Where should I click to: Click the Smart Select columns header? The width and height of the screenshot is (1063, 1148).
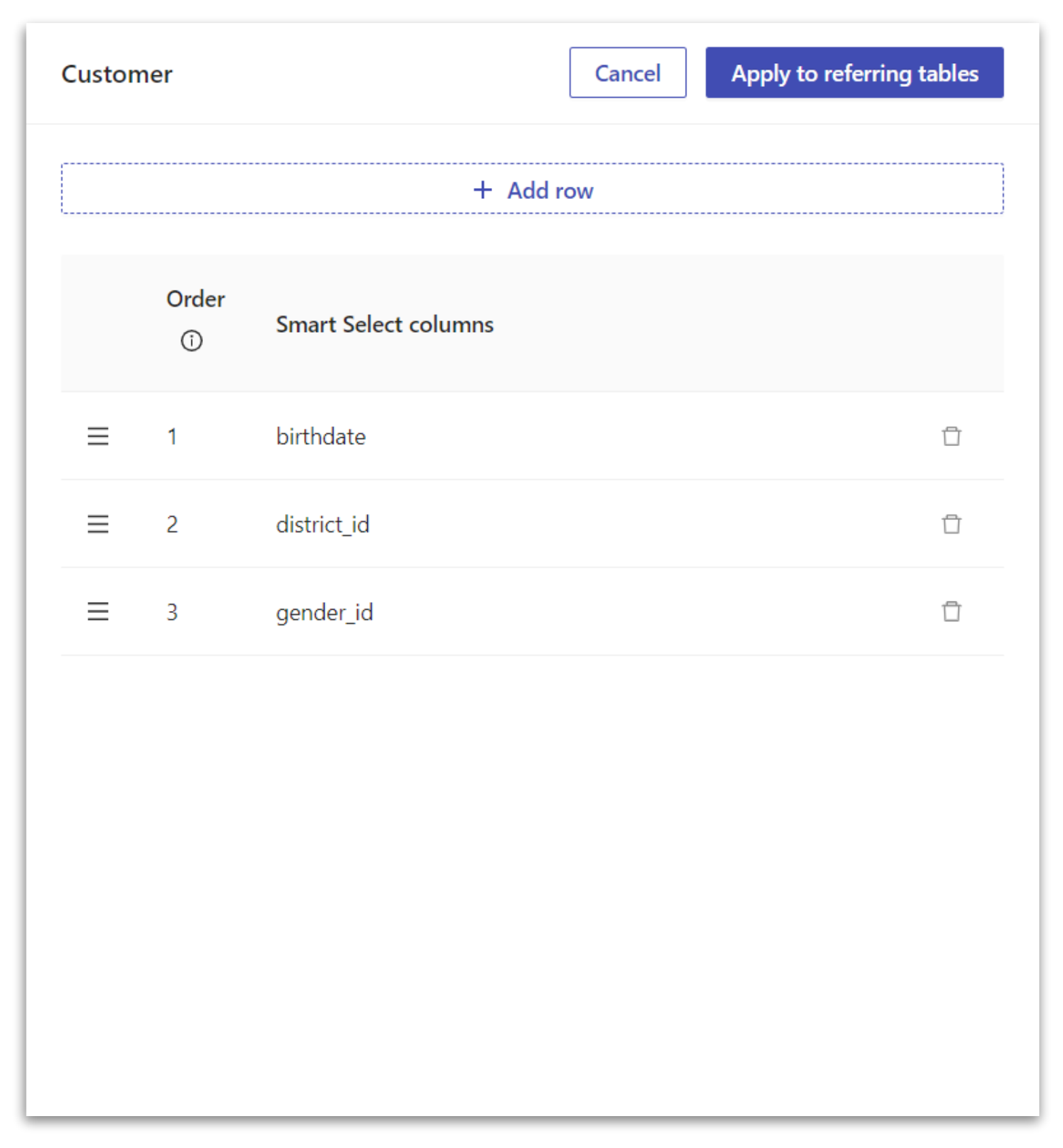(x=384, y=325)
